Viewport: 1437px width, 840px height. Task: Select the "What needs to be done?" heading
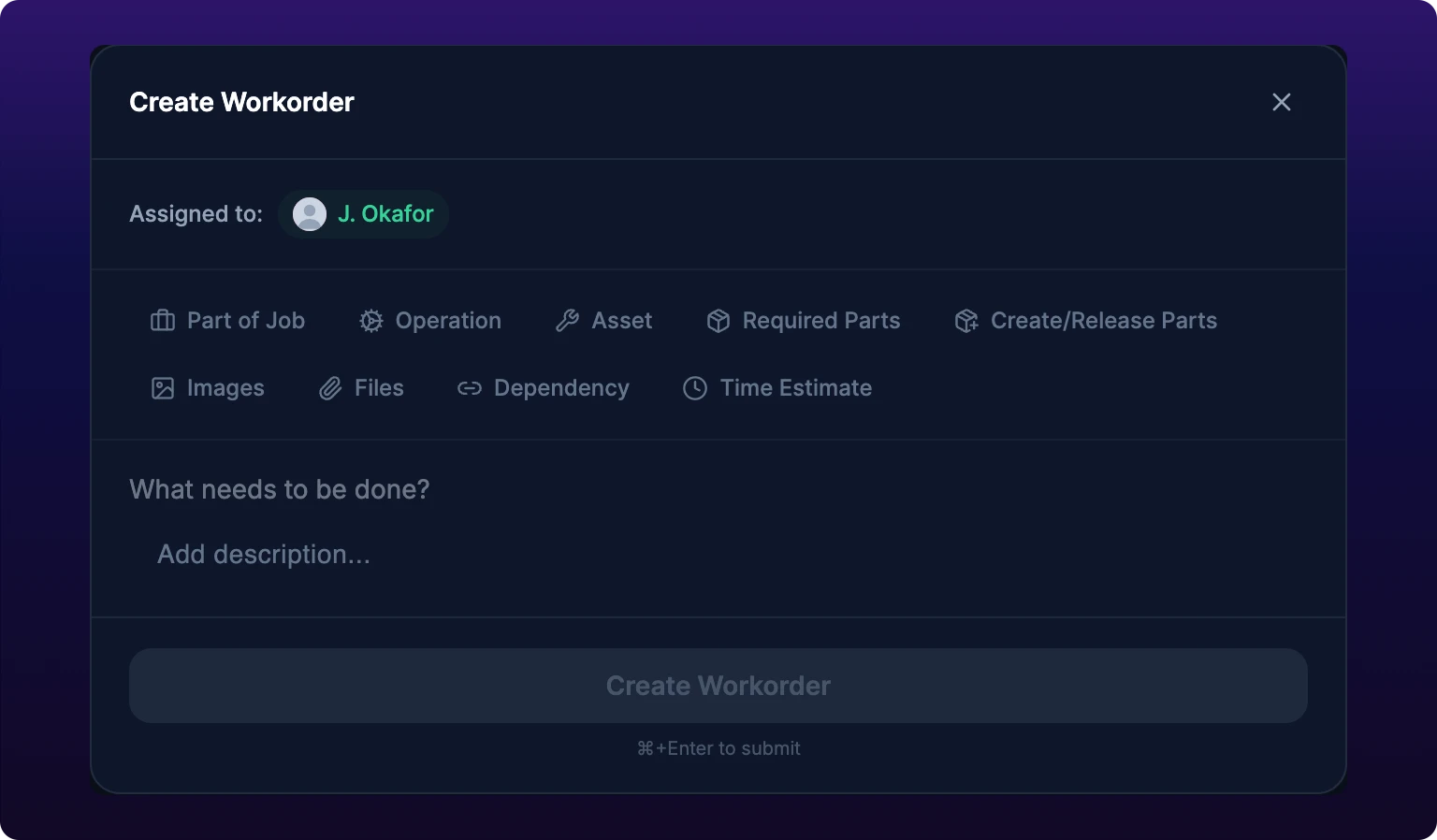(x=280, y=489)
